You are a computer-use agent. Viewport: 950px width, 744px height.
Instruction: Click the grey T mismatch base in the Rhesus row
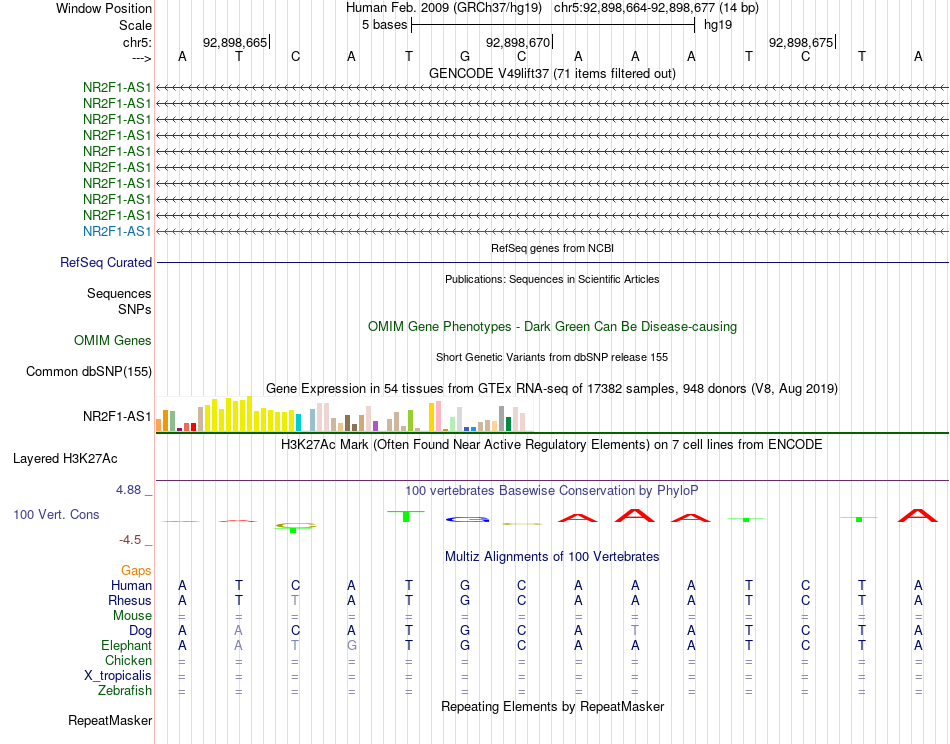[295, 600]
